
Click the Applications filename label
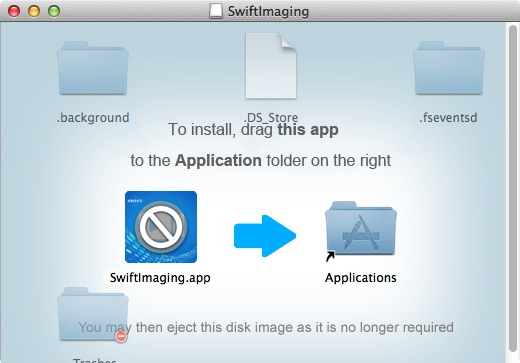point(361,278)
